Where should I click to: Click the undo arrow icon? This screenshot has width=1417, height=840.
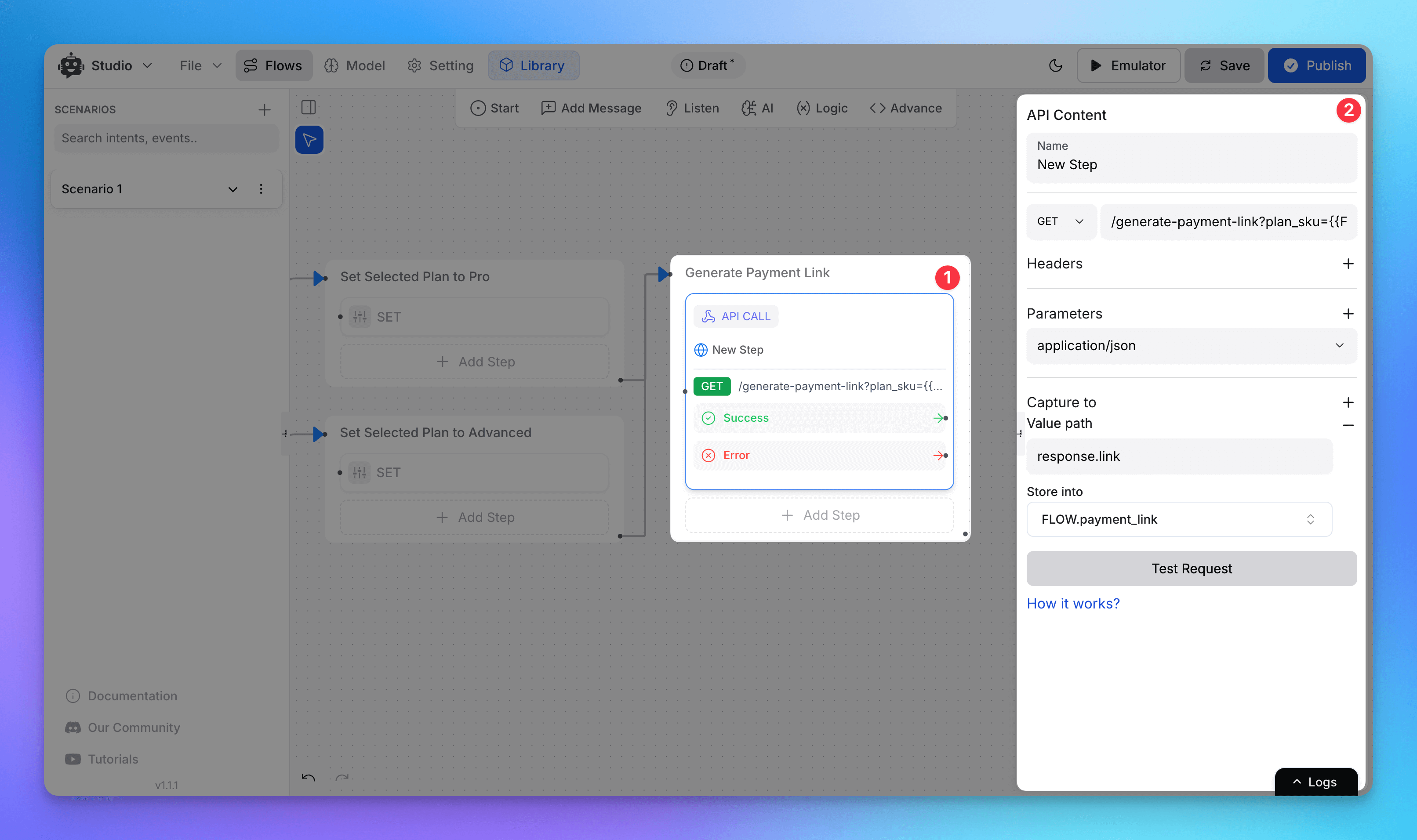309,778
